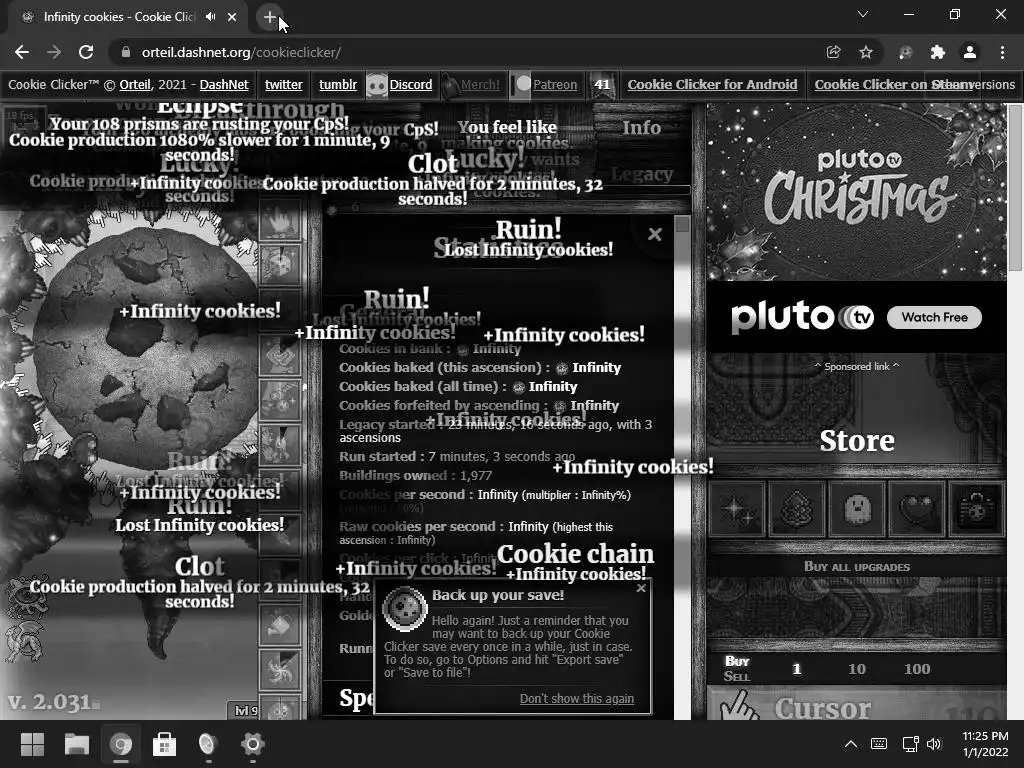The width and height of the screenshot is (1024, 768).
Task: Click the lvl 9 building level badge
Action: (246, 710)
